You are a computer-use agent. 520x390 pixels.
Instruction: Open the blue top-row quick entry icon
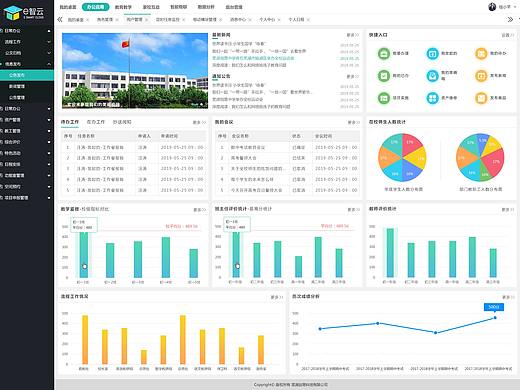(x=432, y=53)
